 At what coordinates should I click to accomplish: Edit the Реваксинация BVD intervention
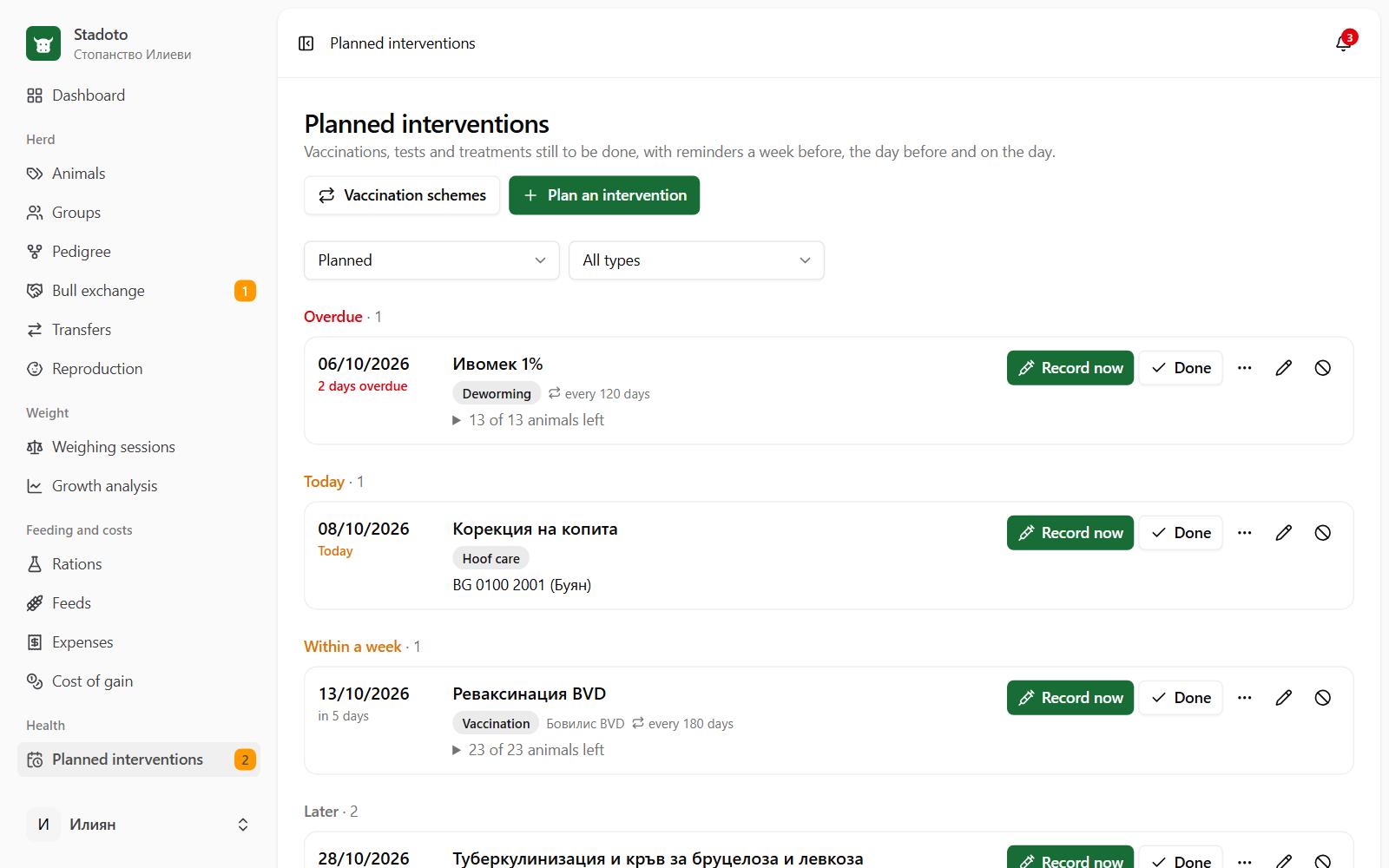(x=1283, y=698)
